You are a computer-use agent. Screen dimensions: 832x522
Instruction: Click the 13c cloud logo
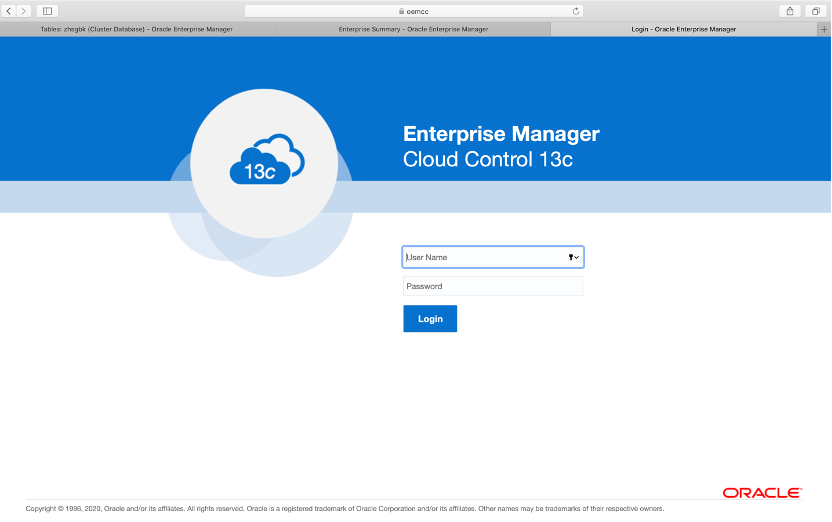pyautogui.click(x=267, y=159)
